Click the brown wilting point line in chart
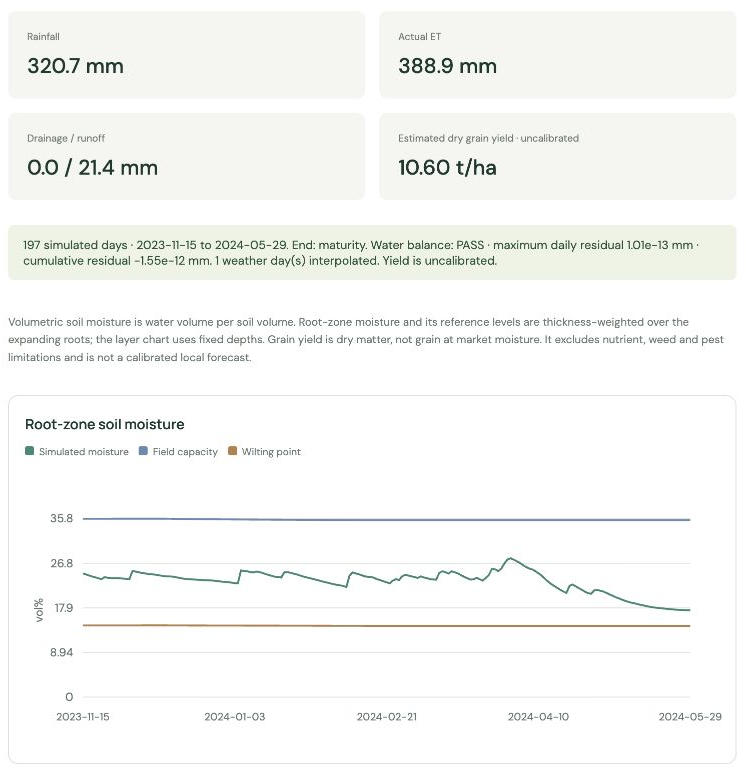746x770 pixels. click(387, 626)
